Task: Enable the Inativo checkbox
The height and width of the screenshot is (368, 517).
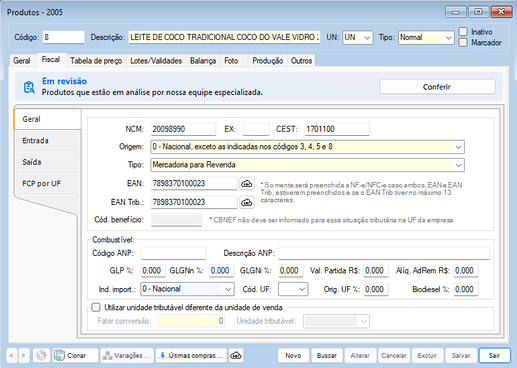Action: tap(463, 32)
